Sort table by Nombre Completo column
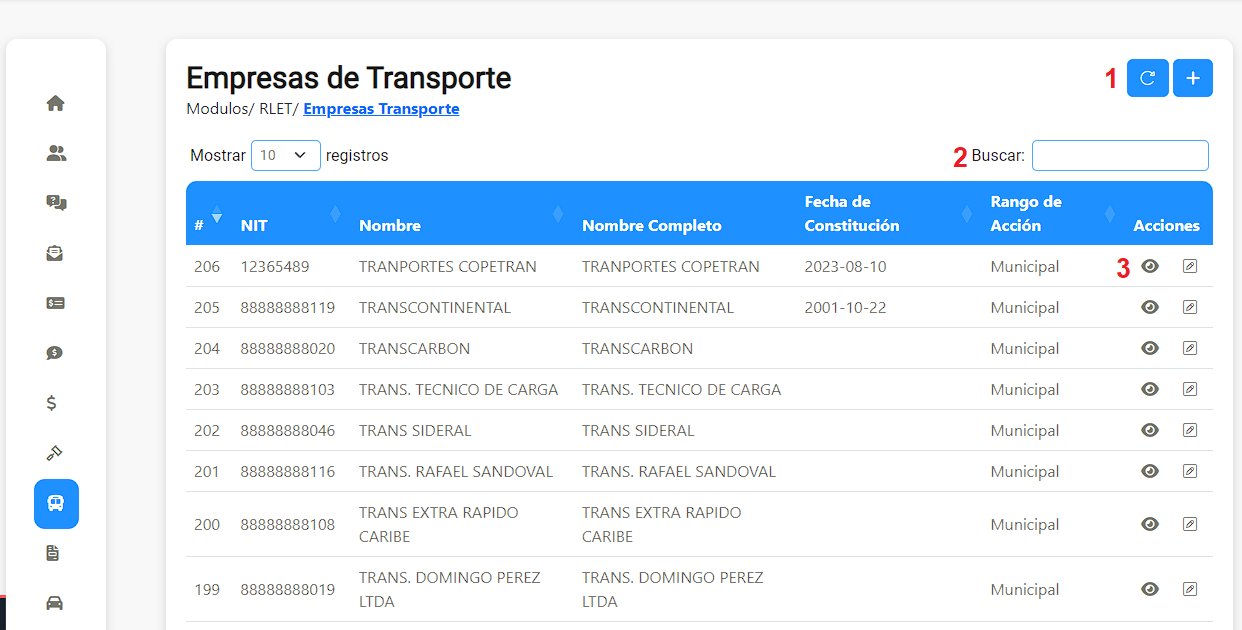 [x=685, y=214]
